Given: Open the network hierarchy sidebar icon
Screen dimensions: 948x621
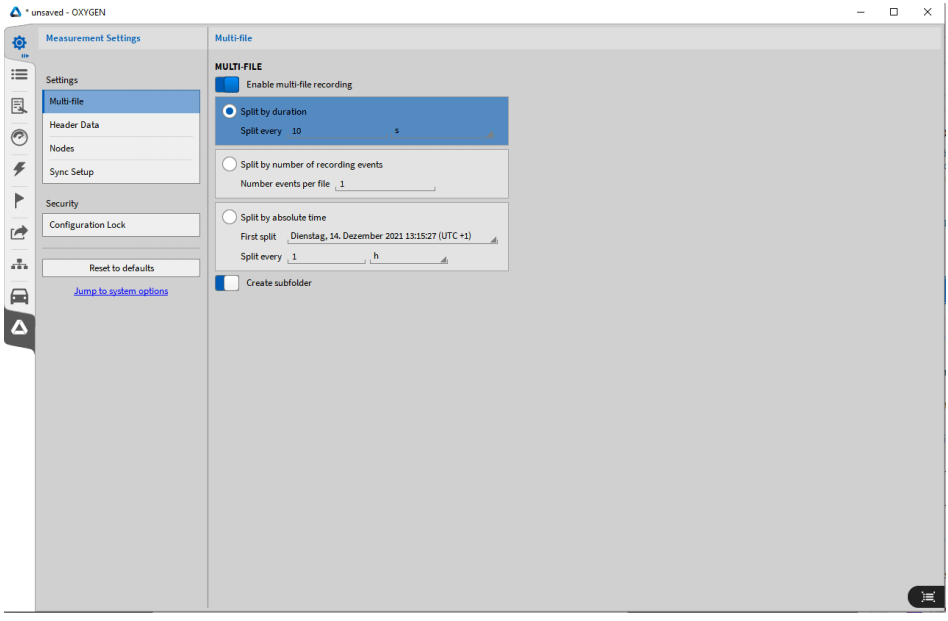Looking at the screenshot, I should tap(19, 264).
